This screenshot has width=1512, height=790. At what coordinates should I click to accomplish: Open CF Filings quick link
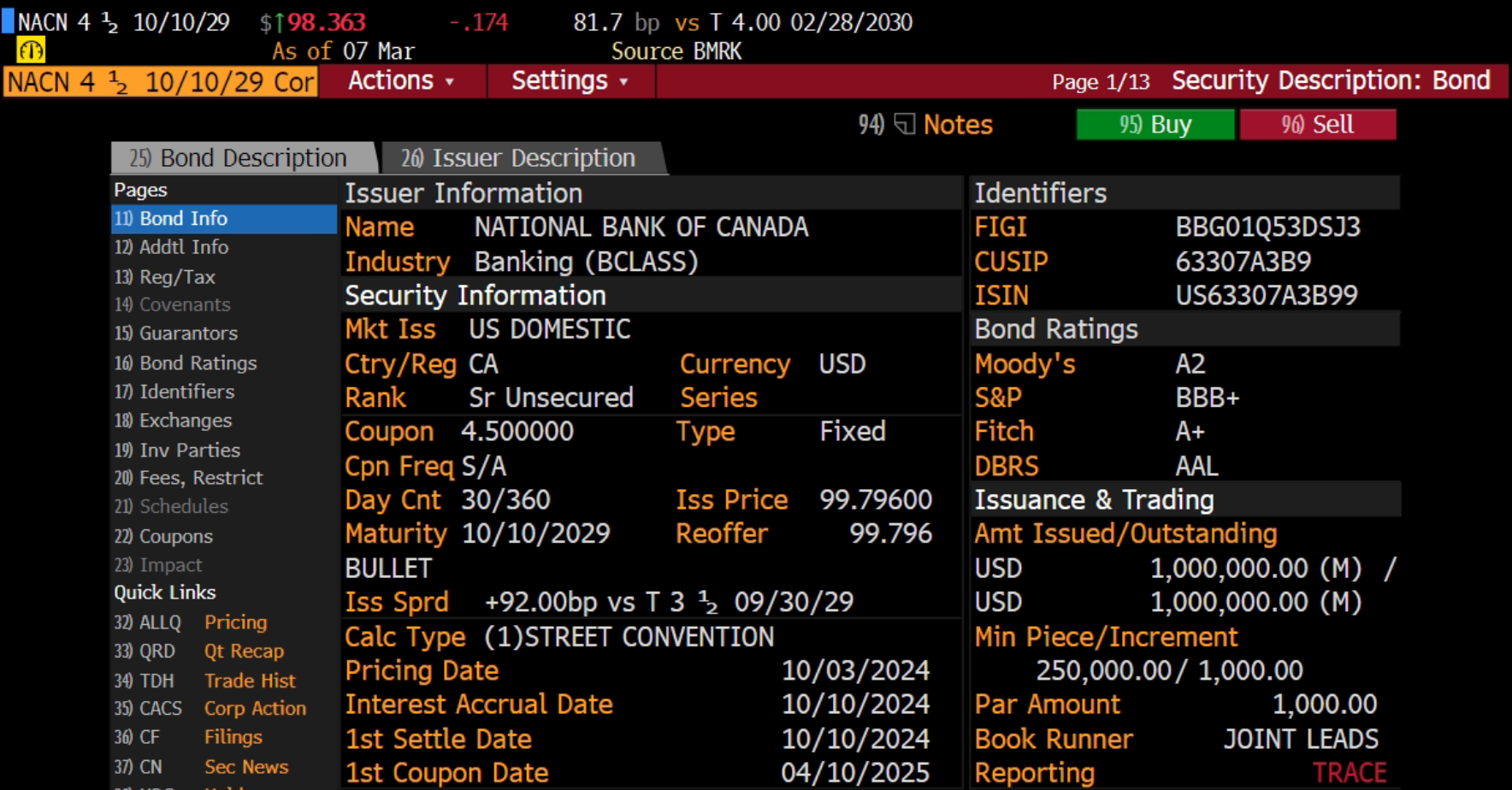[189, 737]
